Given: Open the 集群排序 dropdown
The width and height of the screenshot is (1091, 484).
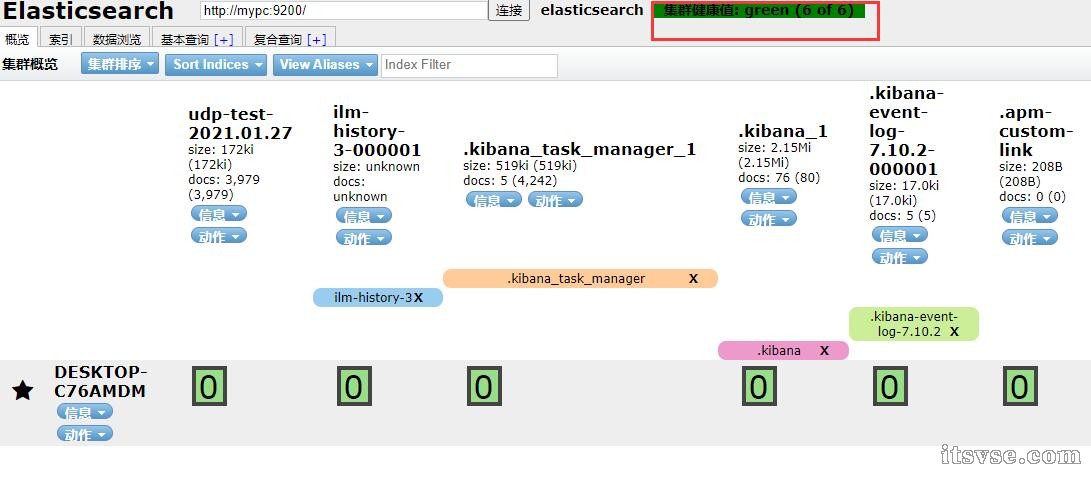Looking at the screenshot, I should (120, 64).
